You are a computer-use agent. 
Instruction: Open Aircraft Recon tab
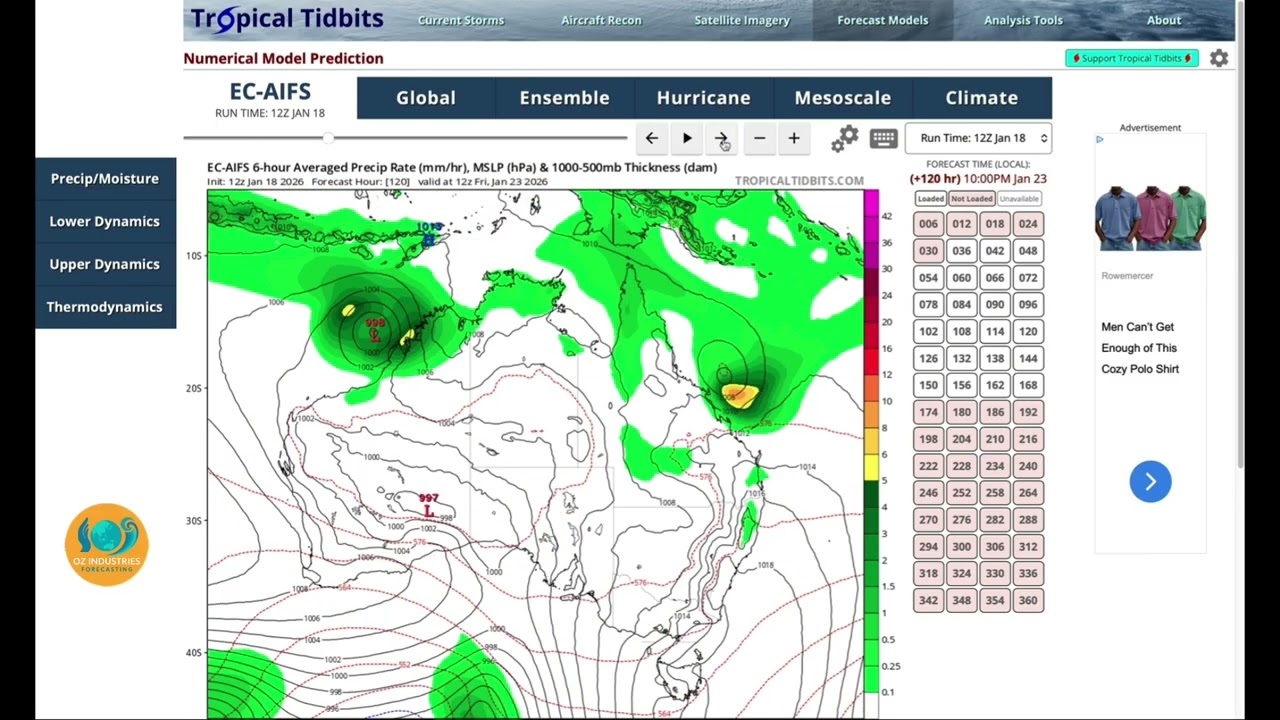pyautogui.click(x=601, y=20)
